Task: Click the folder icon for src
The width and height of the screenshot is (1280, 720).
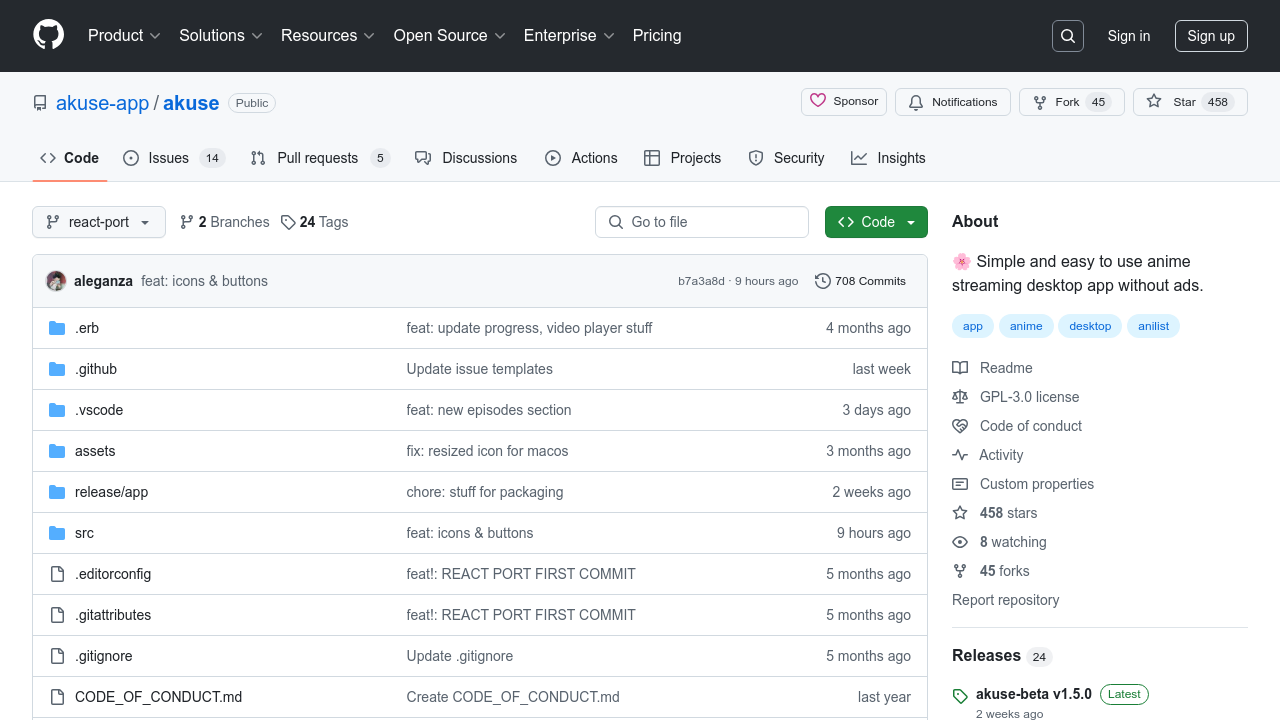Action: pos(57,533)
